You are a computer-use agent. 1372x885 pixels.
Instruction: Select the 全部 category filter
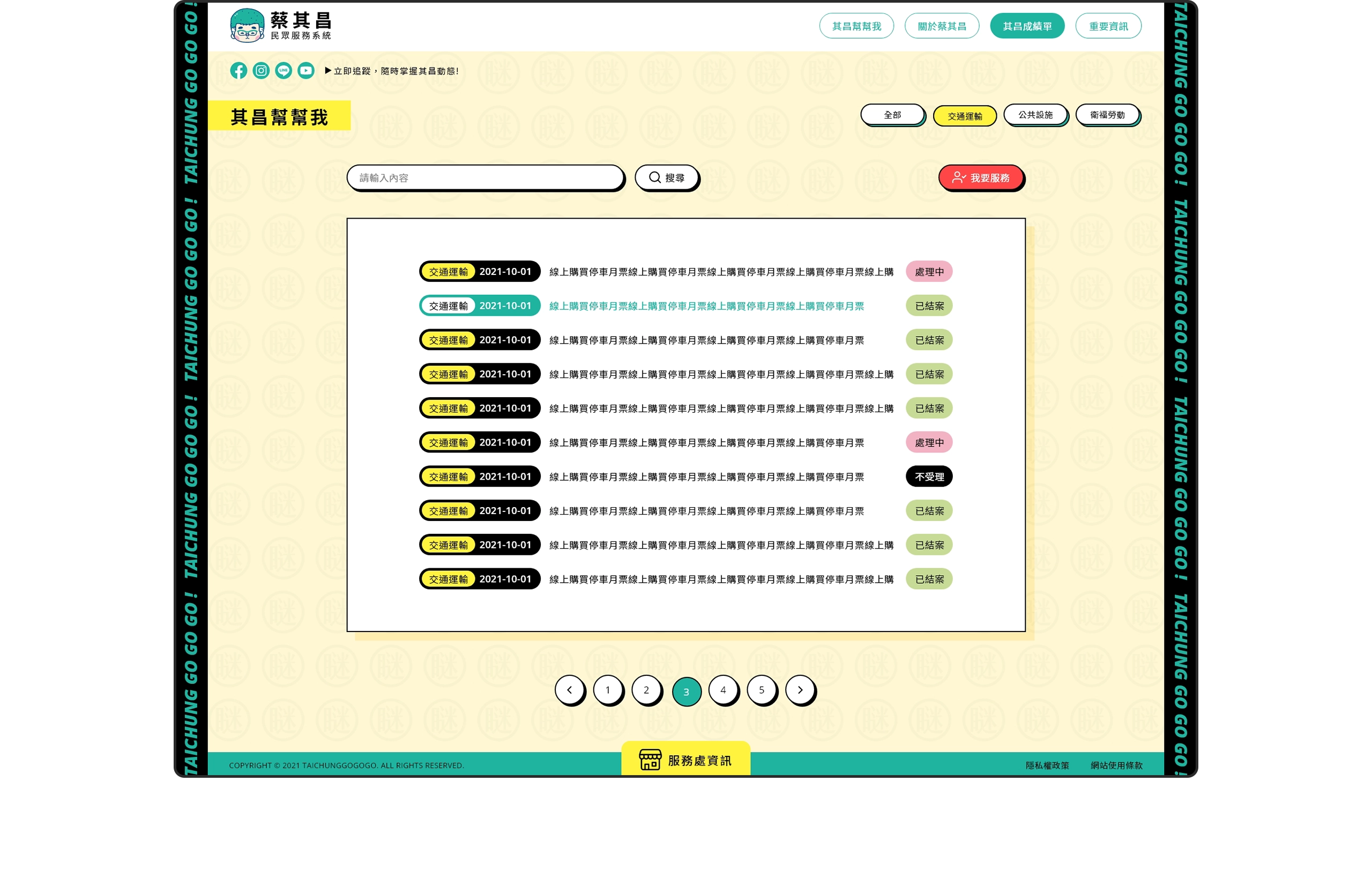point(892,115)
